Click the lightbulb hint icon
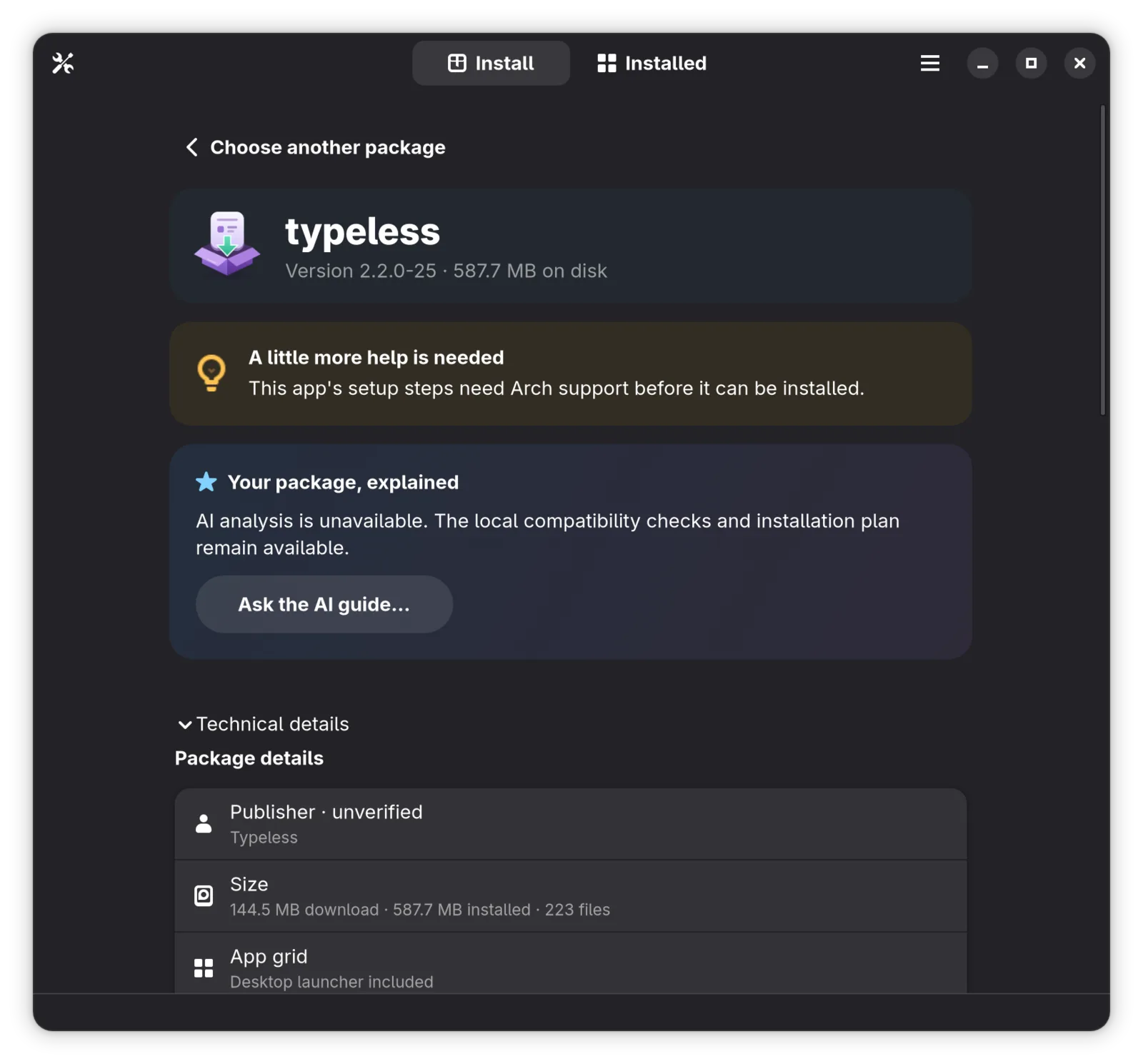This screenshot has width=1143, height=1064. point(211,373)
